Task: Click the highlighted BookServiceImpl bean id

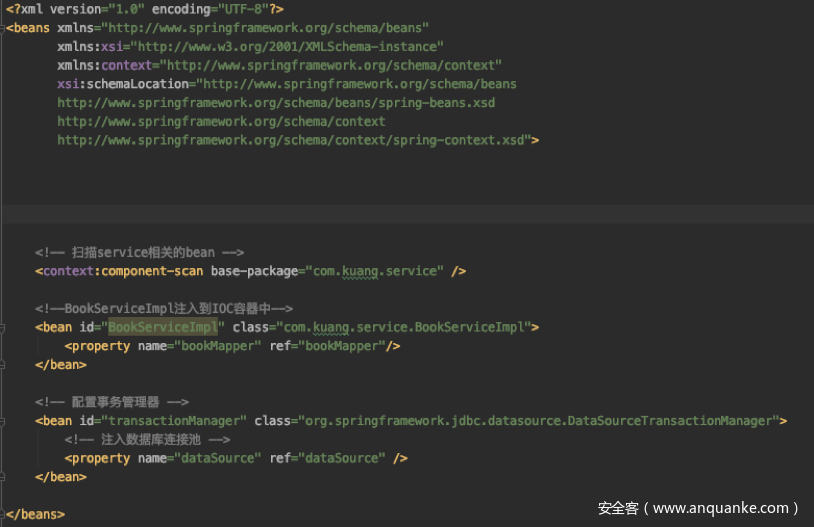Action: pyautogui.click(x=162, y=327)
